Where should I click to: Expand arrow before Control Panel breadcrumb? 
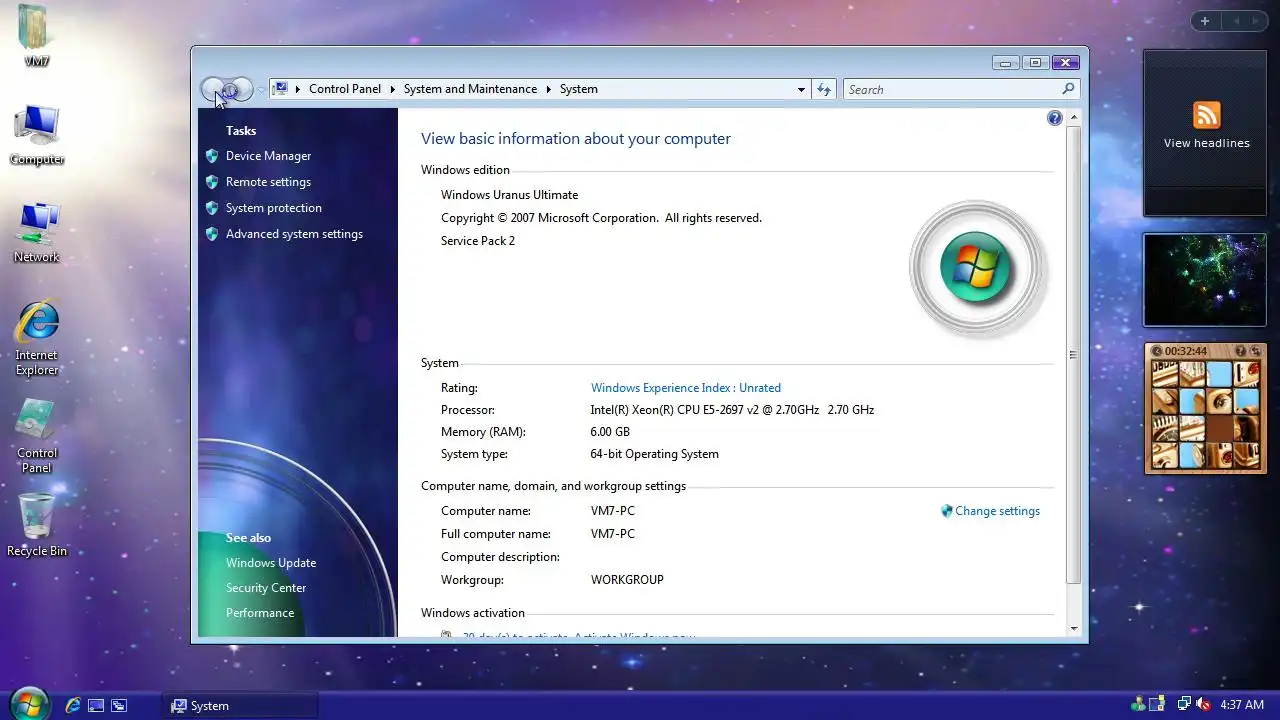[x=298, y=89]
